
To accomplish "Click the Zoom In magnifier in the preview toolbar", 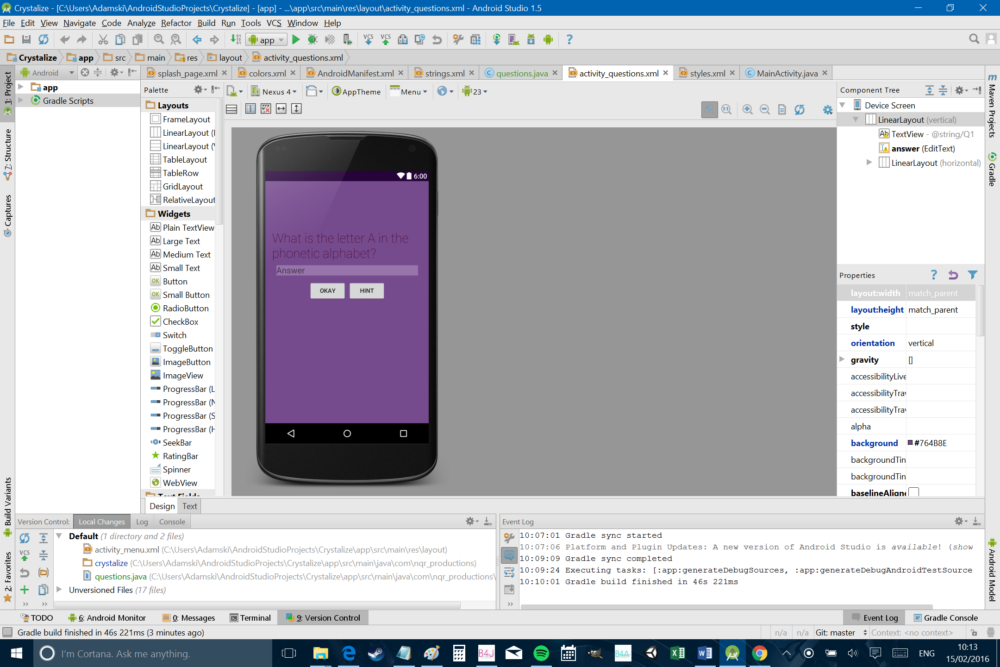I will click(x=747, y=110).
